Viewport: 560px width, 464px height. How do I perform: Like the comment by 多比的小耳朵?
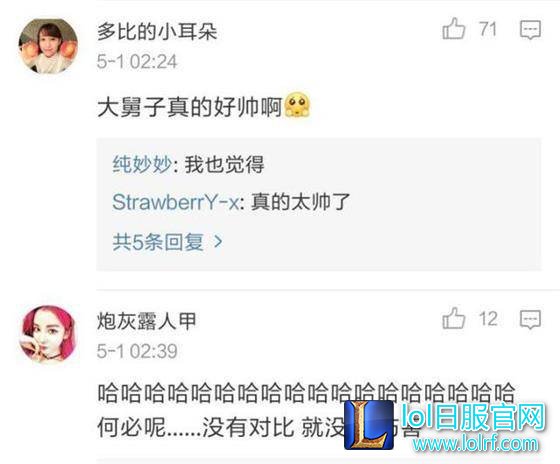tap(454, 28)
